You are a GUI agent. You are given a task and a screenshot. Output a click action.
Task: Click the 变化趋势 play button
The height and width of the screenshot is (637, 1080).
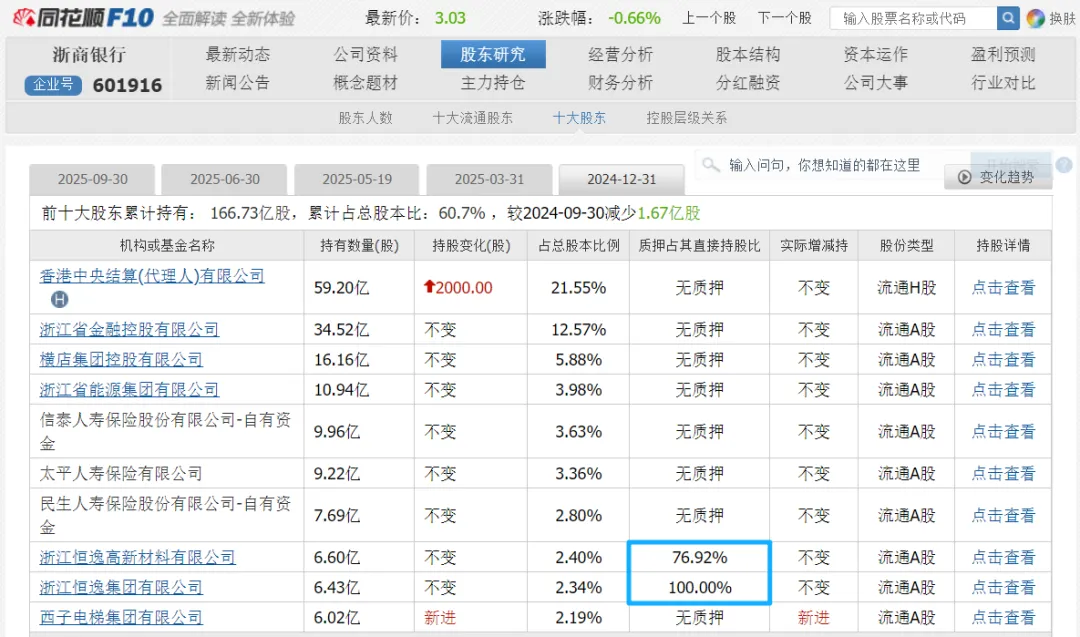pos(997,177)
